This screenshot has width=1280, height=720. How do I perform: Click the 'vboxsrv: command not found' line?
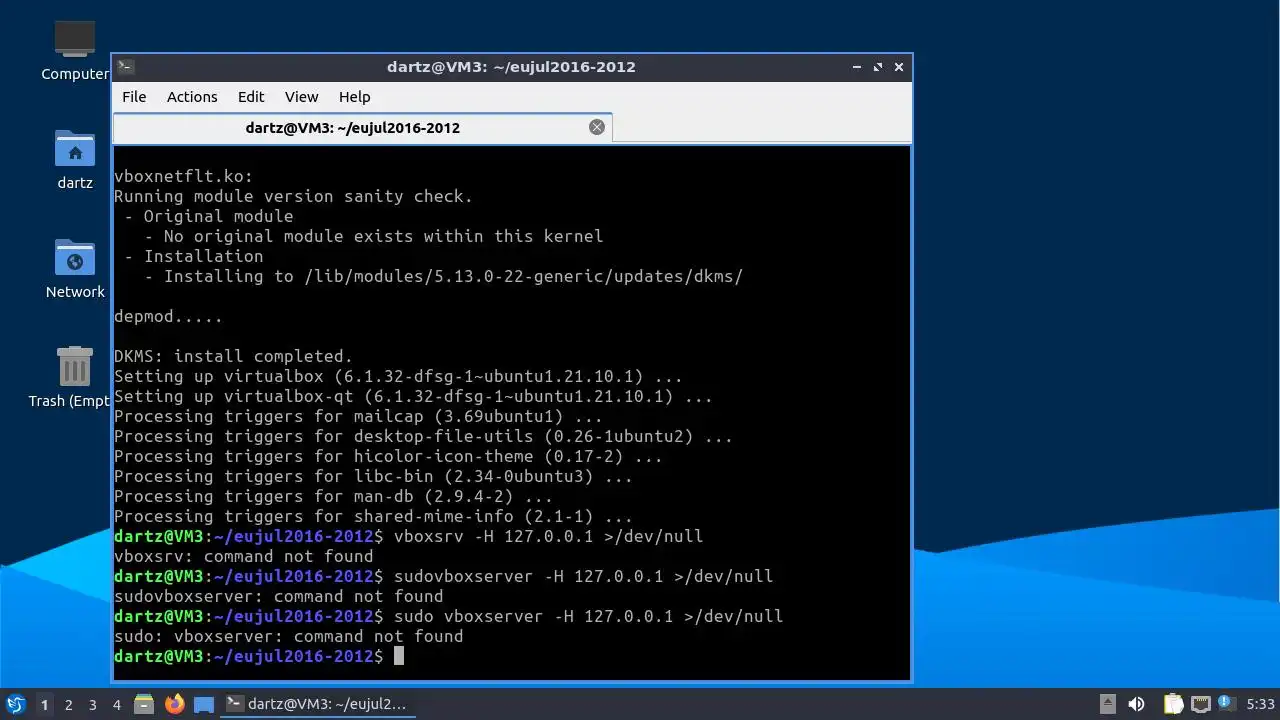pos(244,556)
